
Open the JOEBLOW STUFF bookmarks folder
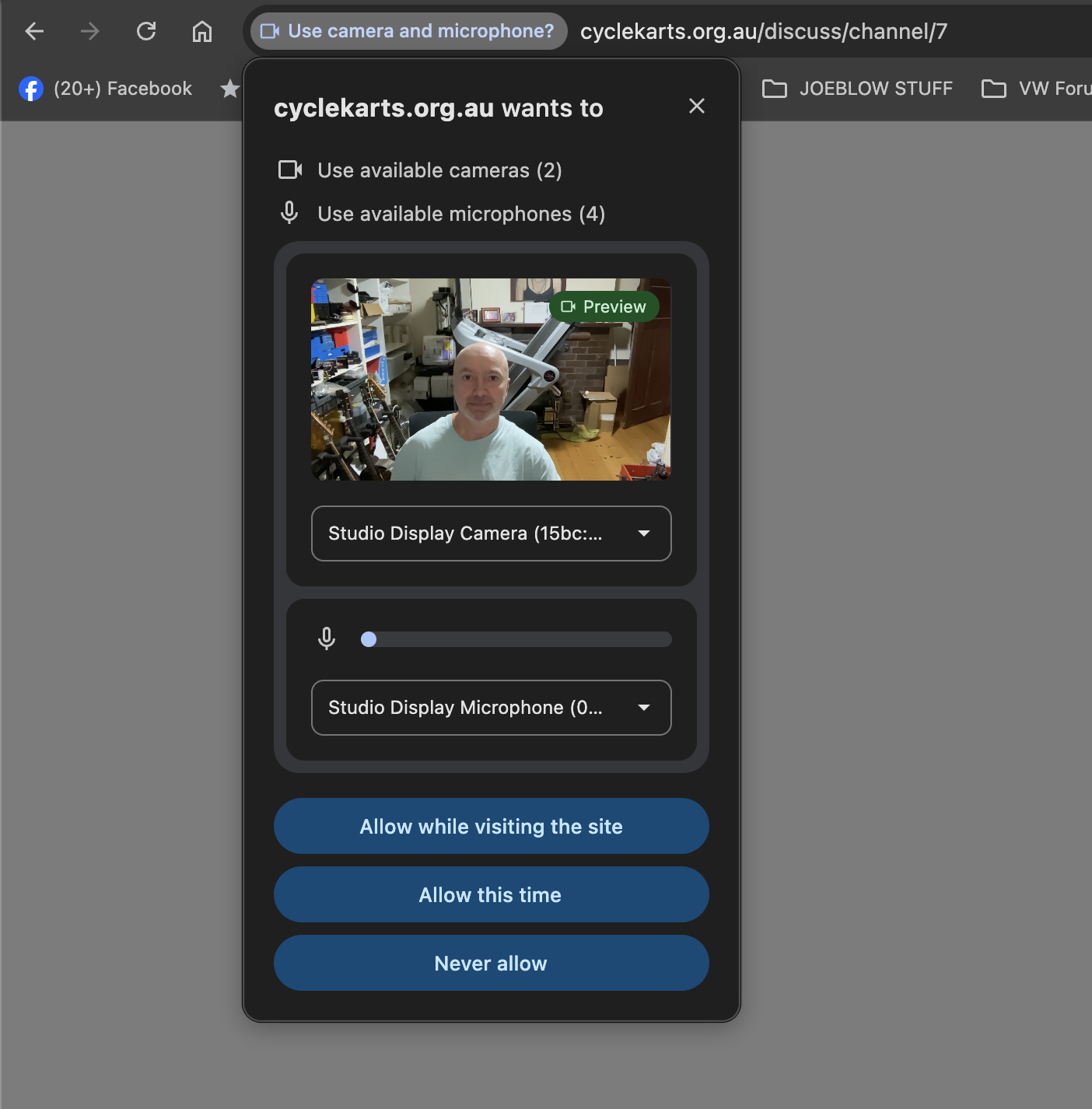(x=857, y=89)
